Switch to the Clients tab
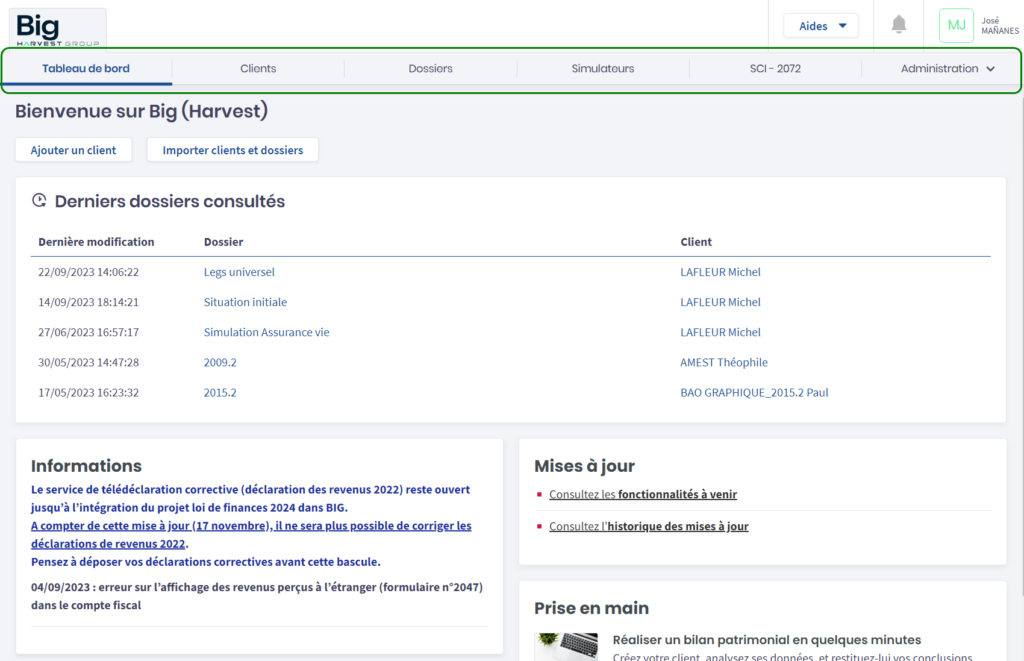Image resolution: width=1024 pixels, height=661 pixels. click(258, 69)
